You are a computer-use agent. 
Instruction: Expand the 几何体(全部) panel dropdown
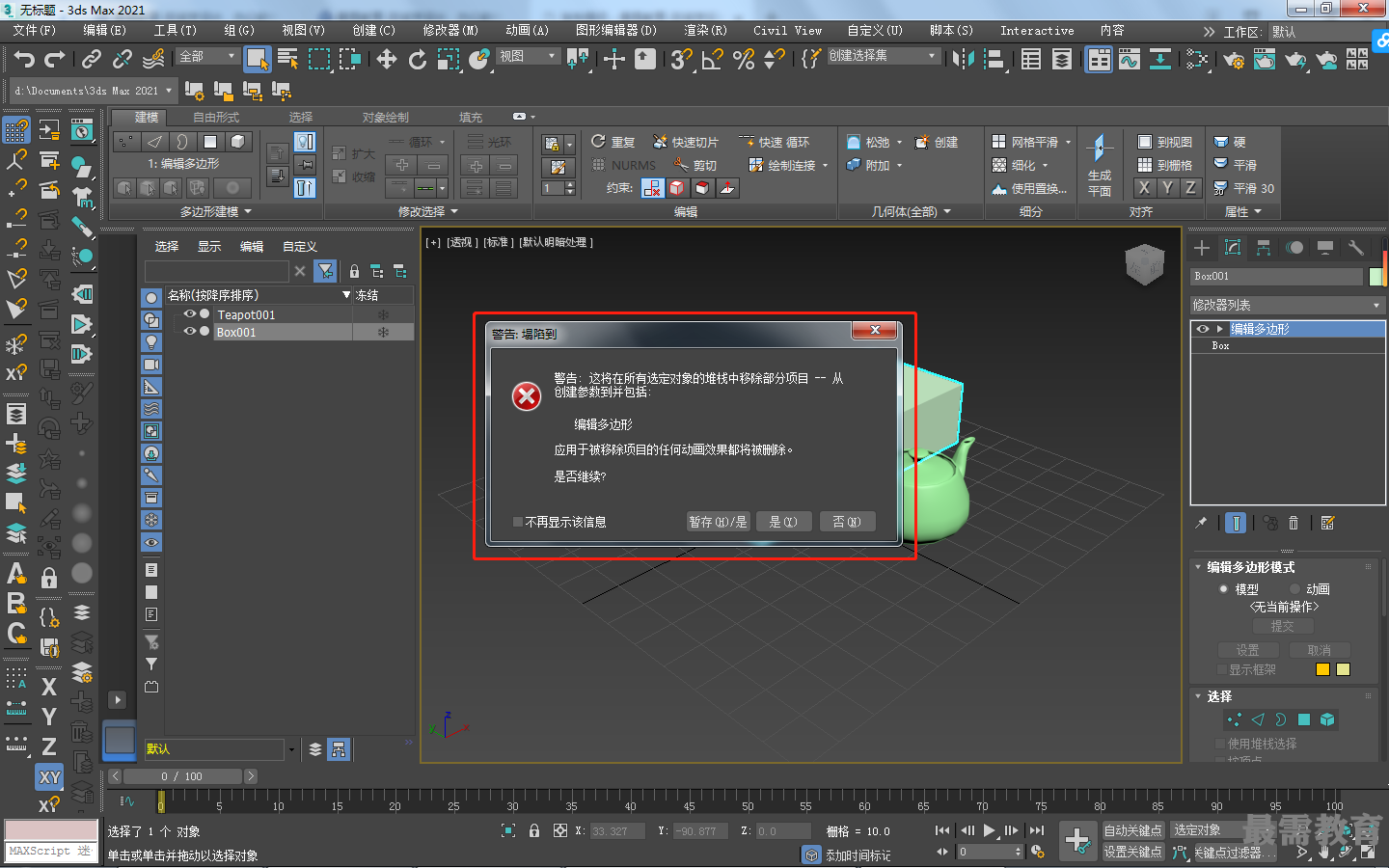click(912, 211)
